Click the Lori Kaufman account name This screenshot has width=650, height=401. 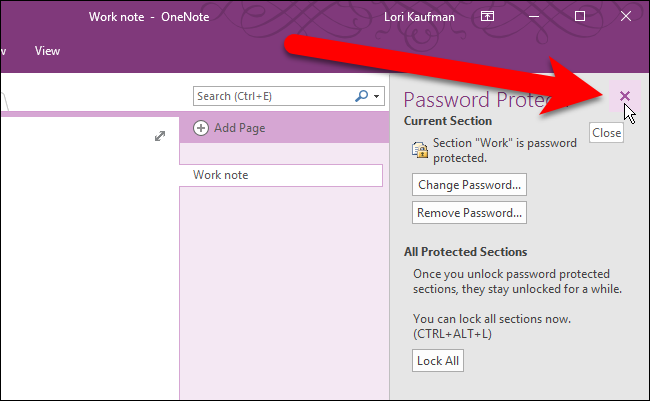pyautogui.click(x=419, y=17)
